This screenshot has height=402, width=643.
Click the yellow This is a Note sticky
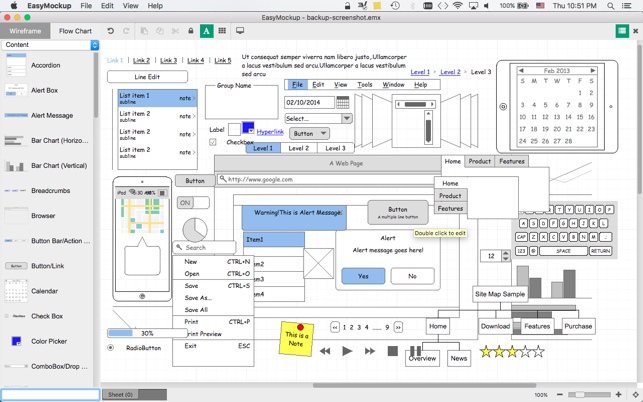tap(296, 338)
